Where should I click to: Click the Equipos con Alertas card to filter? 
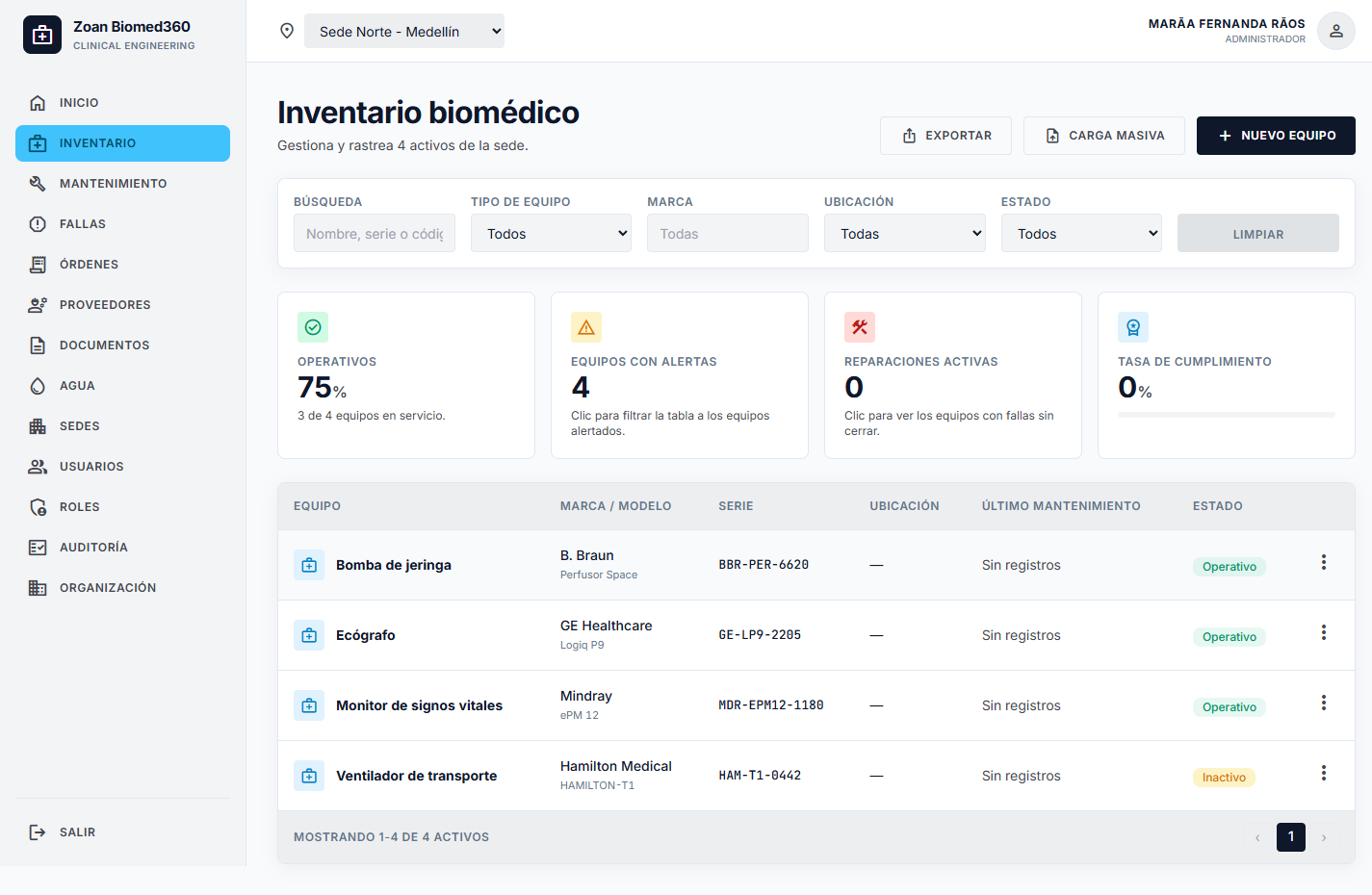click(680, 375)
